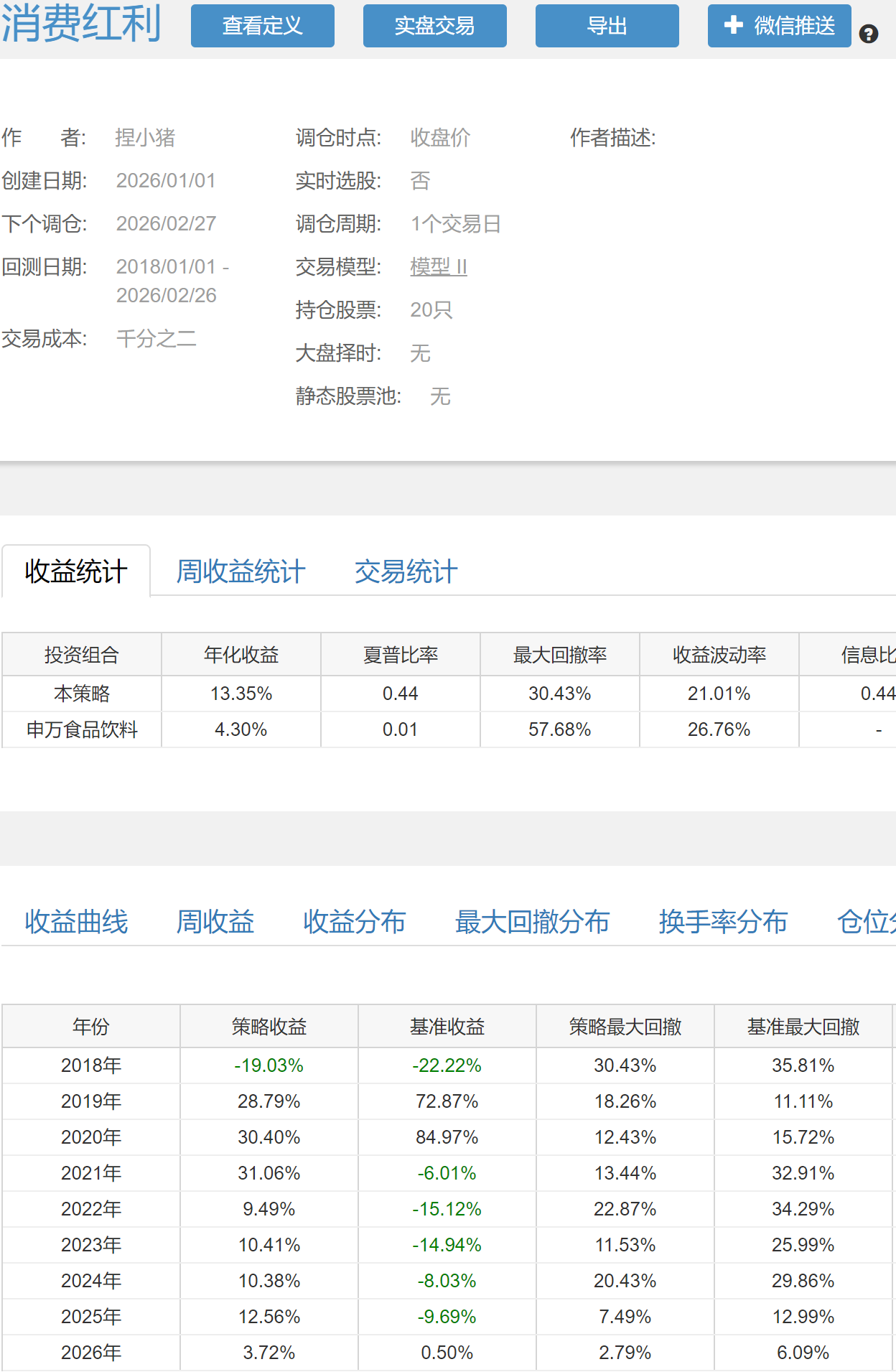The width and height of the screenshot is (896, 1372).
Task: Click the 年化收益 column header
Action: [241, 655]
